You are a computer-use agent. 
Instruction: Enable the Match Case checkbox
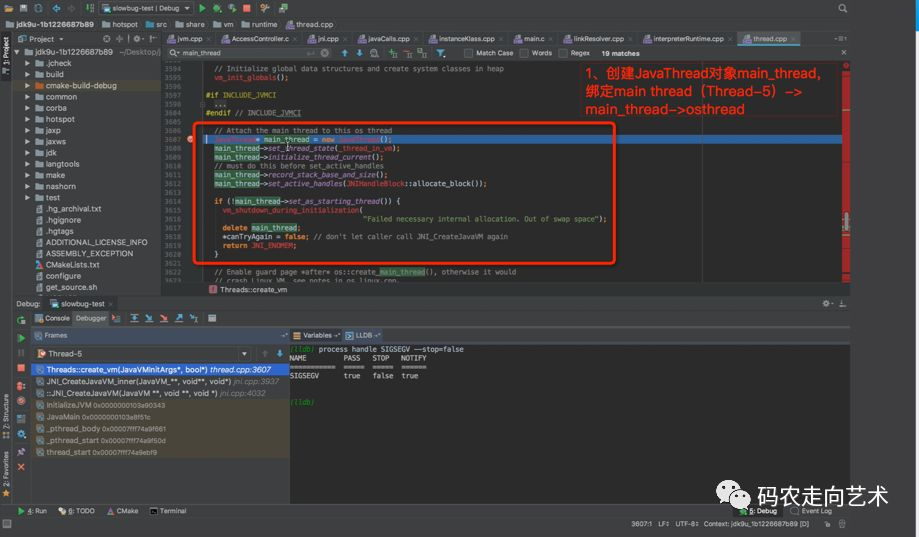[x=470, y=53]
